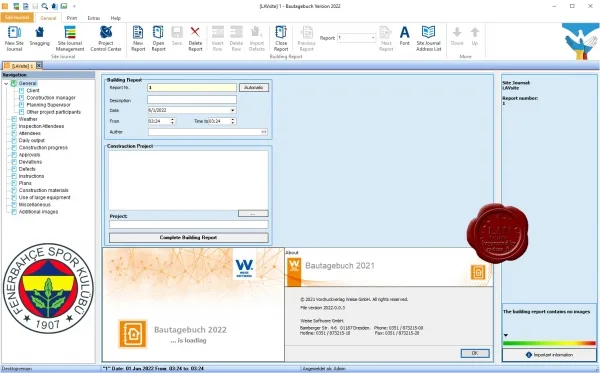Image resolution: width=600 pixels, height=373 pixels.
Task: Select Other project participants tree item
Action: (54, 112)
